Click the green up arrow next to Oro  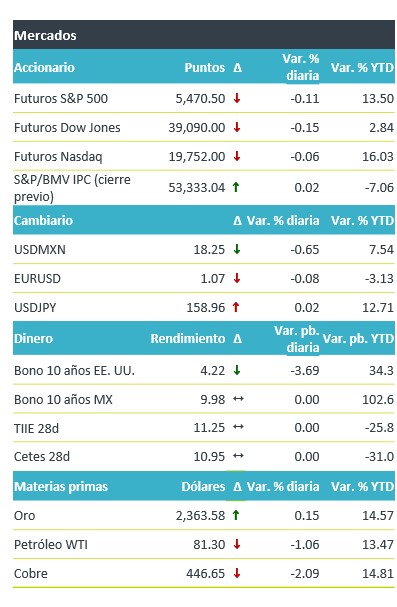(x=236, y=515)
